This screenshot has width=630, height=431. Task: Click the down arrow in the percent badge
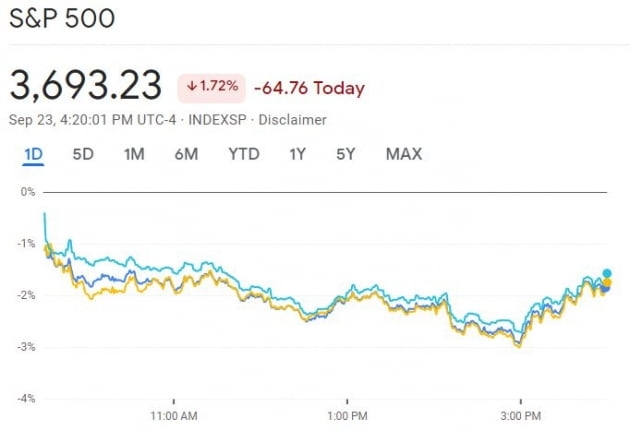click(x=191, y=87)
